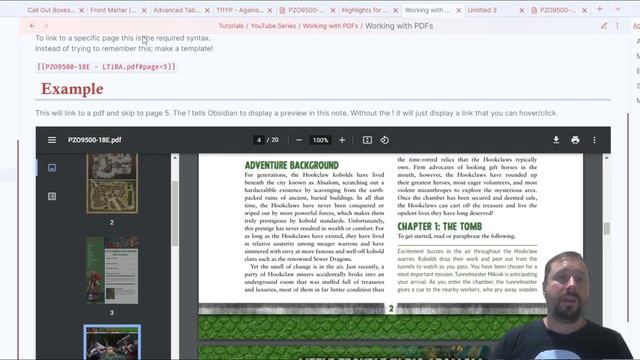Image resolution: width=640 pixels, height=360 pixels.
Task: Switch to the Front Matter tab
Action: pyautogui.click(x=113, y=10)
